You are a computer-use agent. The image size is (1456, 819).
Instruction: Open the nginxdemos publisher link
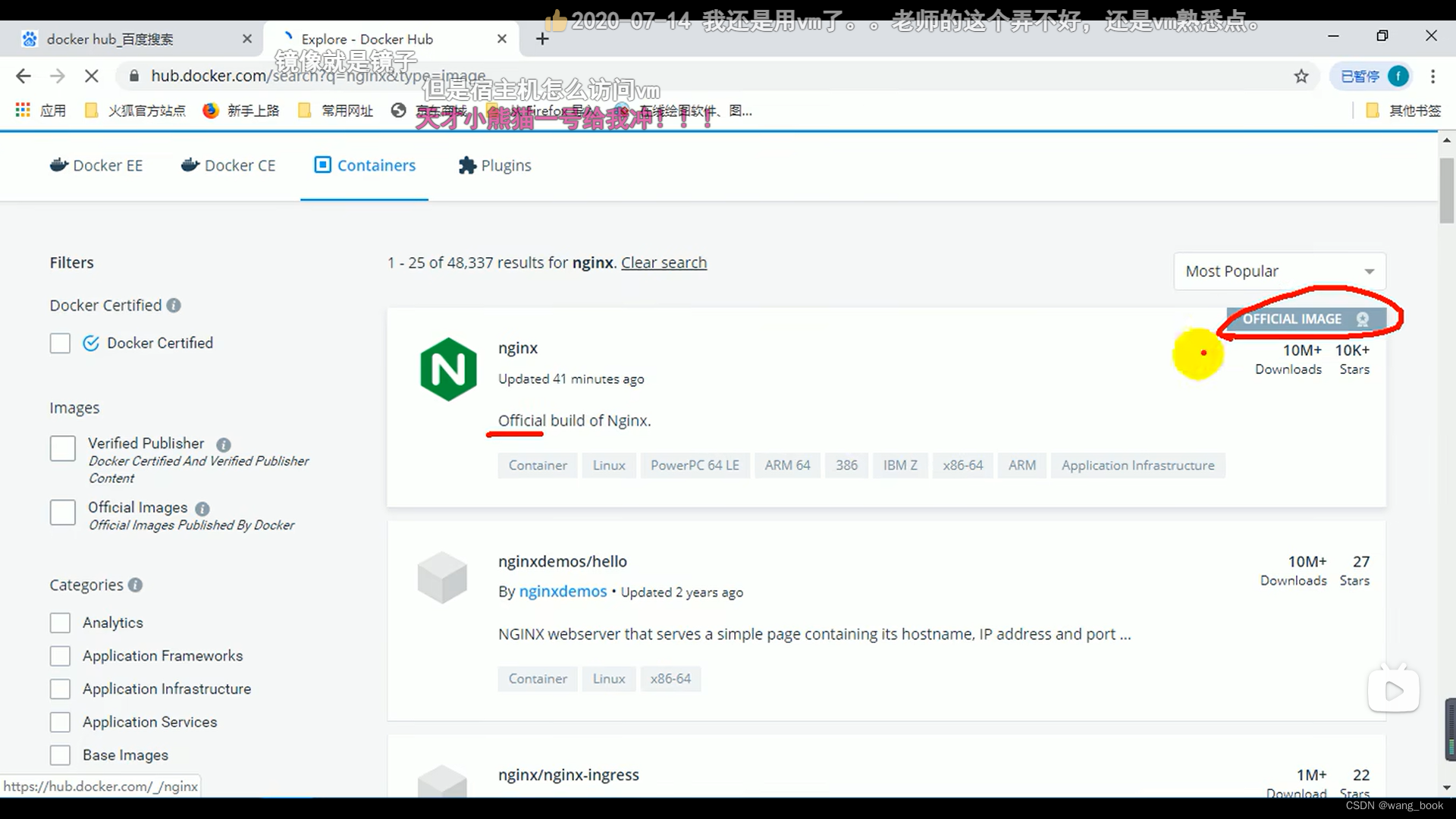[563, 591]
